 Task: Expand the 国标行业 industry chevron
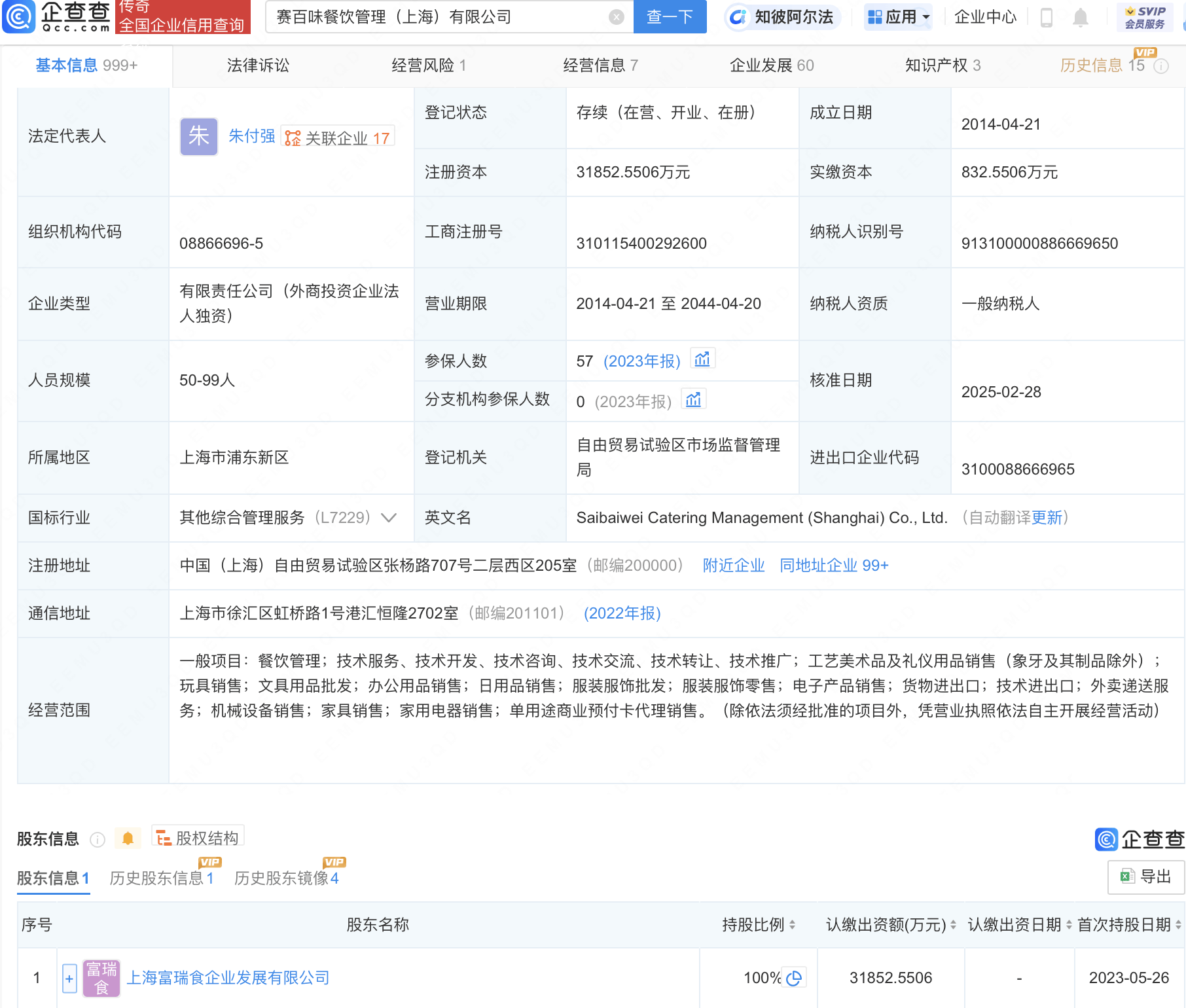click(389, 518)
